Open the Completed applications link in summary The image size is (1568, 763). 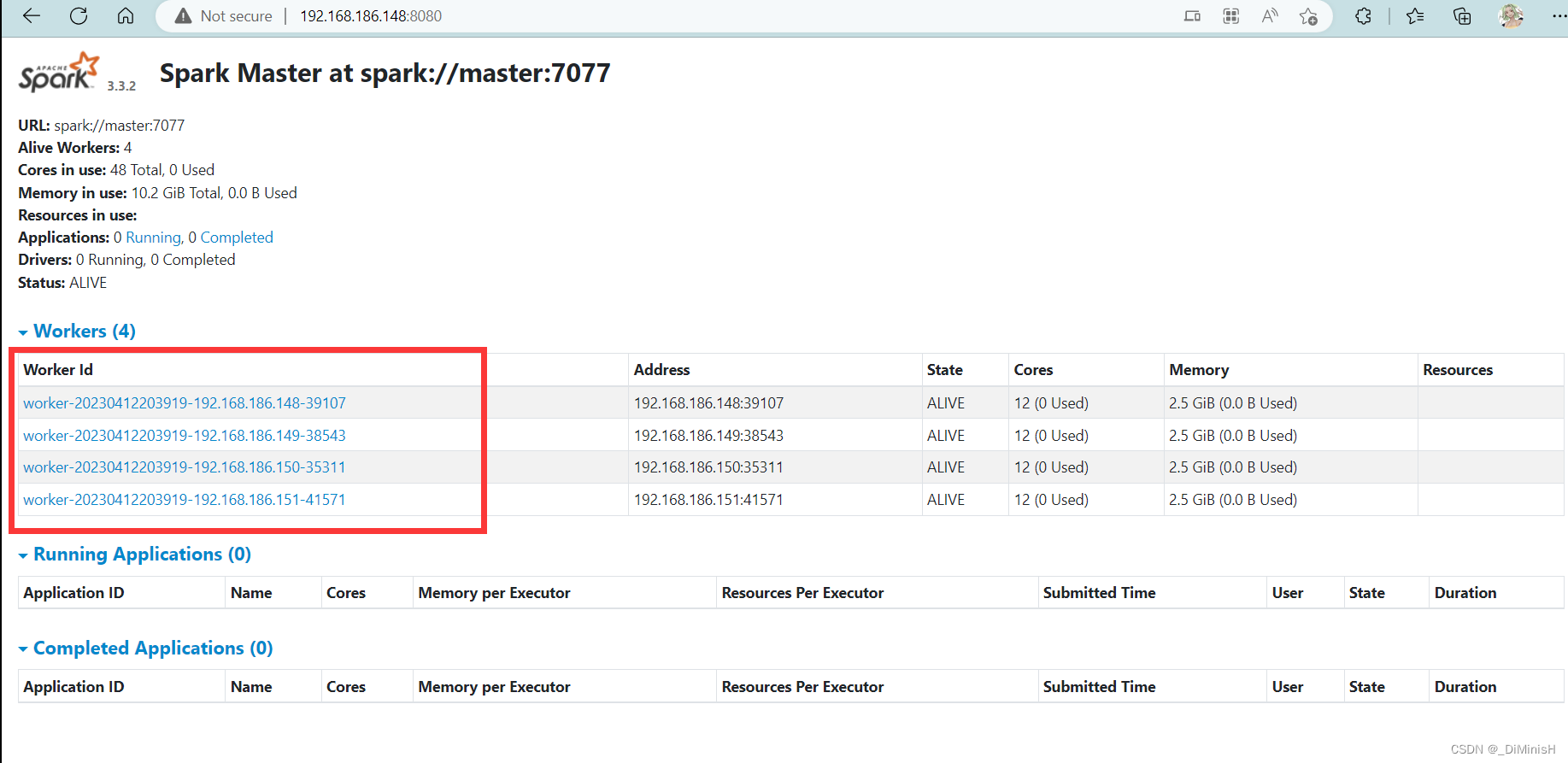coord(237,238)
